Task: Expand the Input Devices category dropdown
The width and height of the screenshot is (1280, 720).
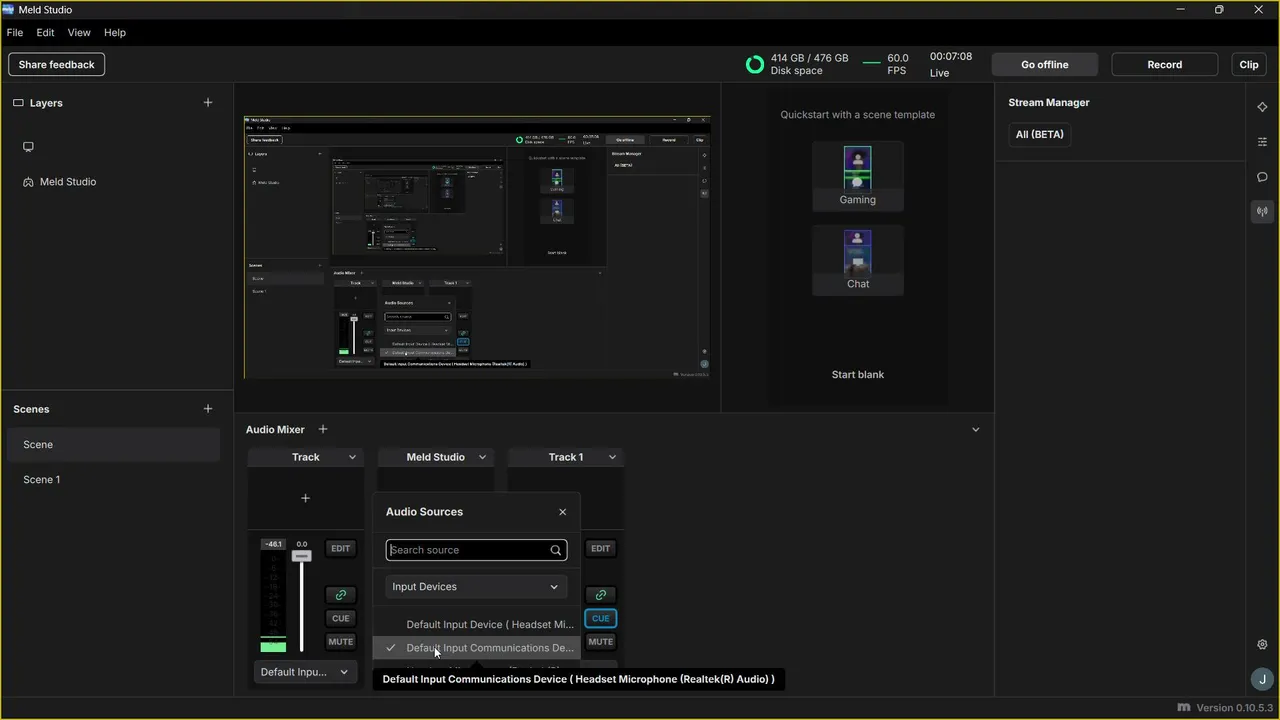Action: coord(476,587)
